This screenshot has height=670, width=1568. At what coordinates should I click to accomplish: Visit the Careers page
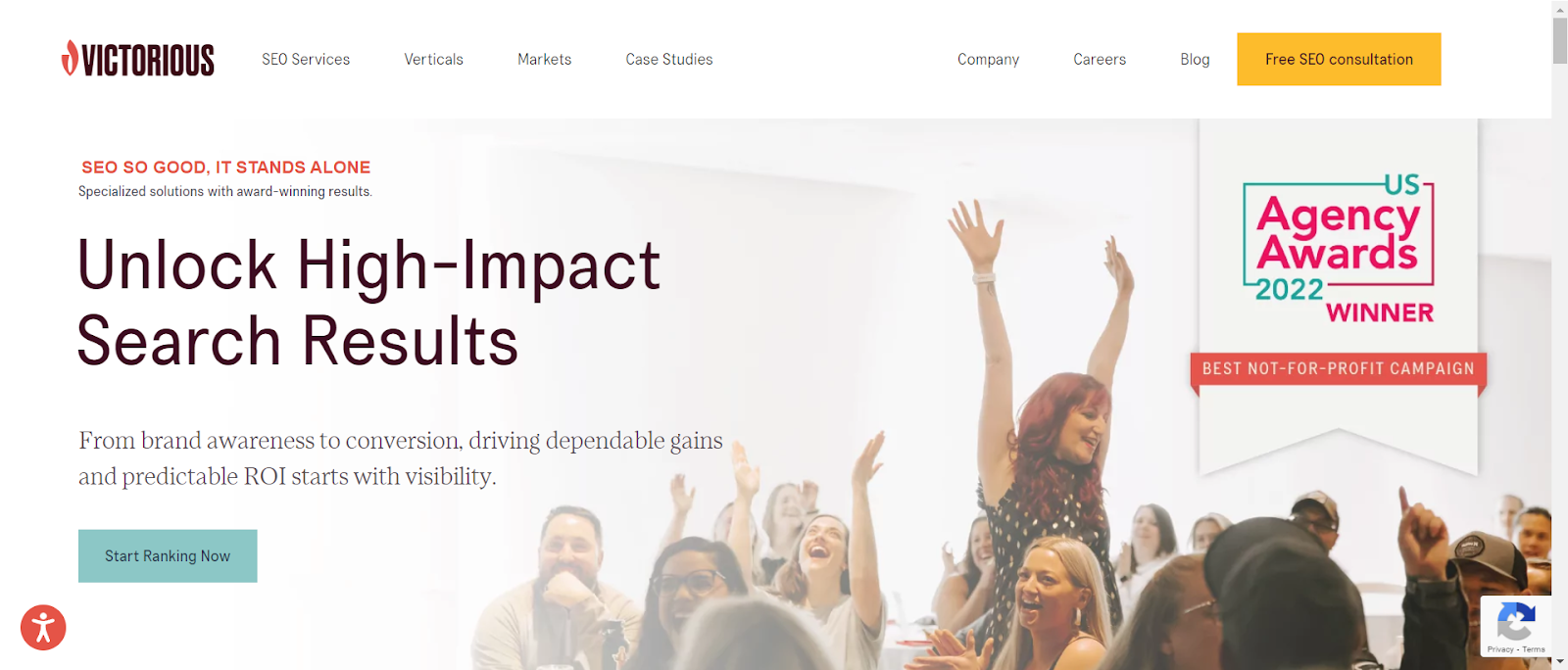coord(1100,59)
